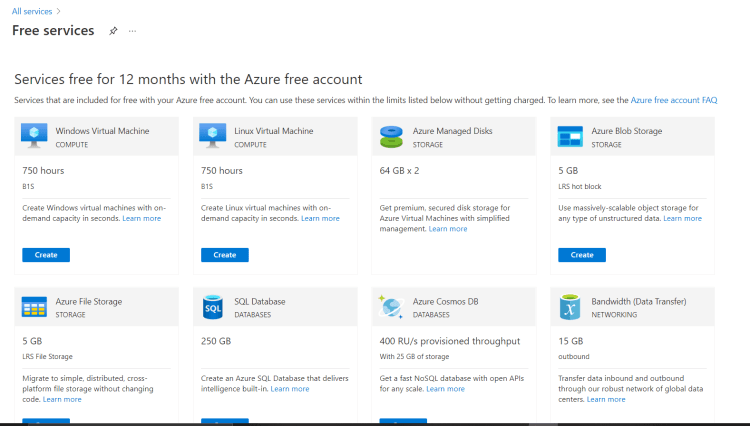
Task: Go back to All services breadcrumb
Action: [x=32, y=11]
